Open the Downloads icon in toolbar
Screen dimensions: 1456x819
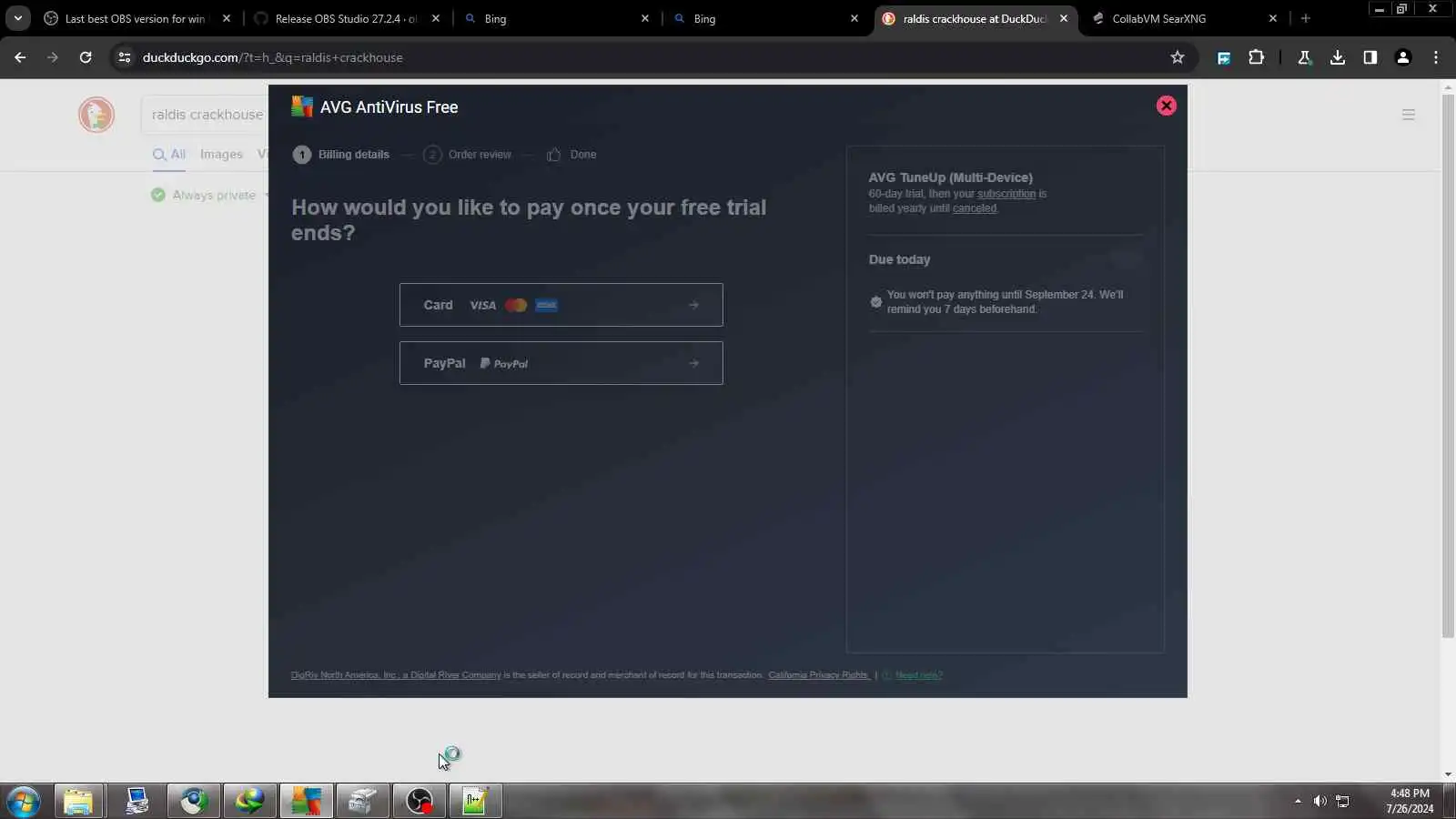[x=1338, y=57]
